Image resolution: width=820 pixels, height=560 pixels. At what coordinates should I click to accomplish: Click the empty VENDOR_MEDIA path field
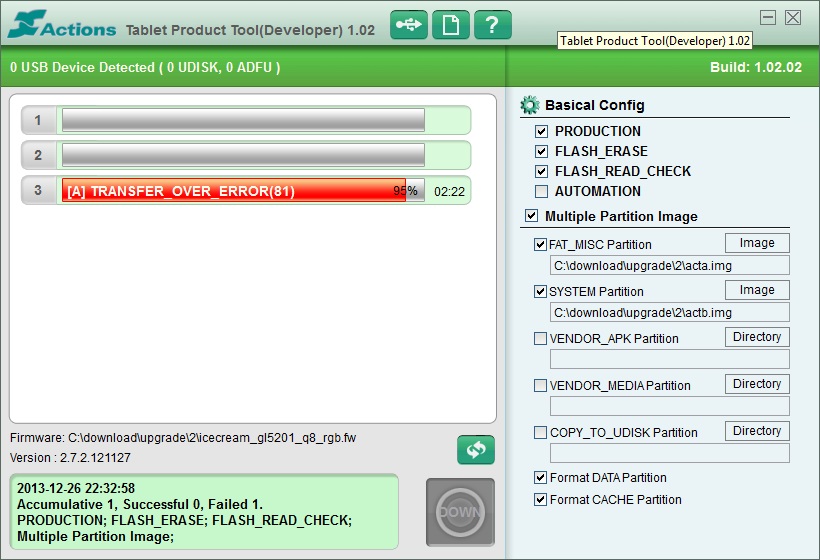pyautogui.click(x=669, y=406)
